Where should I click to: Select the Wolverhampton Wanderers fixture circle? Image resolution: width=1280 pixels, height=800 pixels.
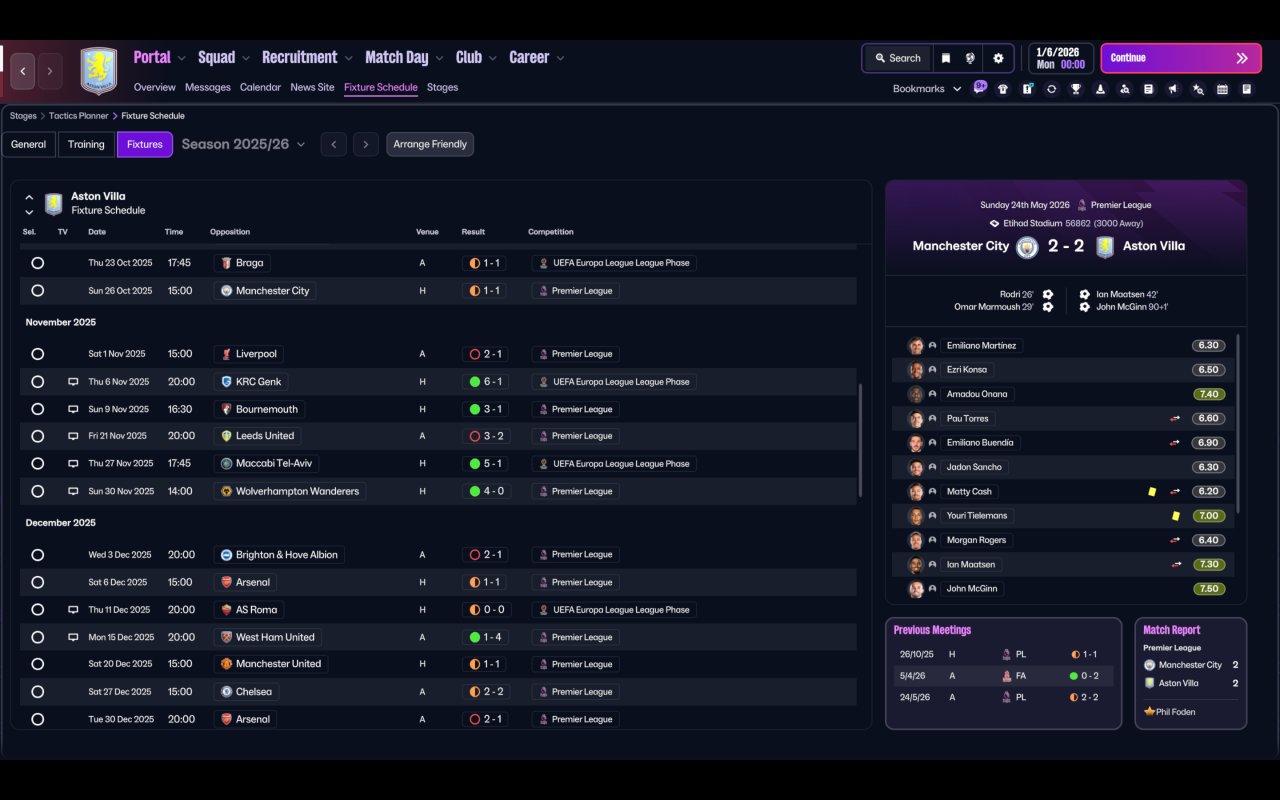point(37,491)
